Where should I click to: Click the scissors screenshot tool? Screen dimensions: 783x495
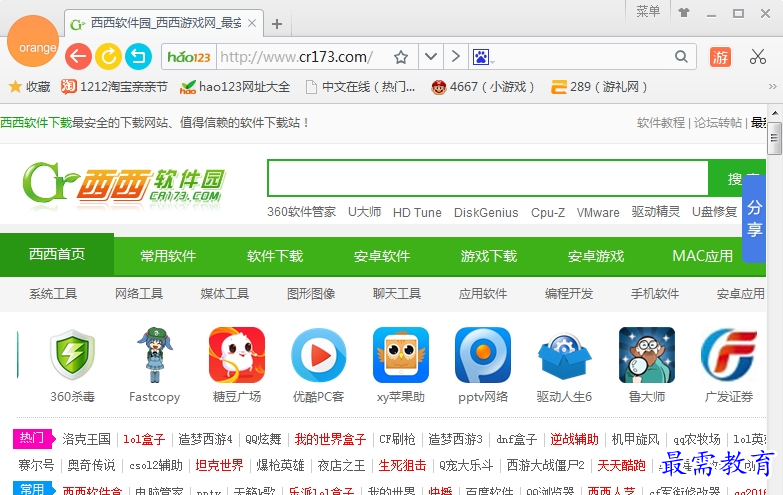[758, 56]
